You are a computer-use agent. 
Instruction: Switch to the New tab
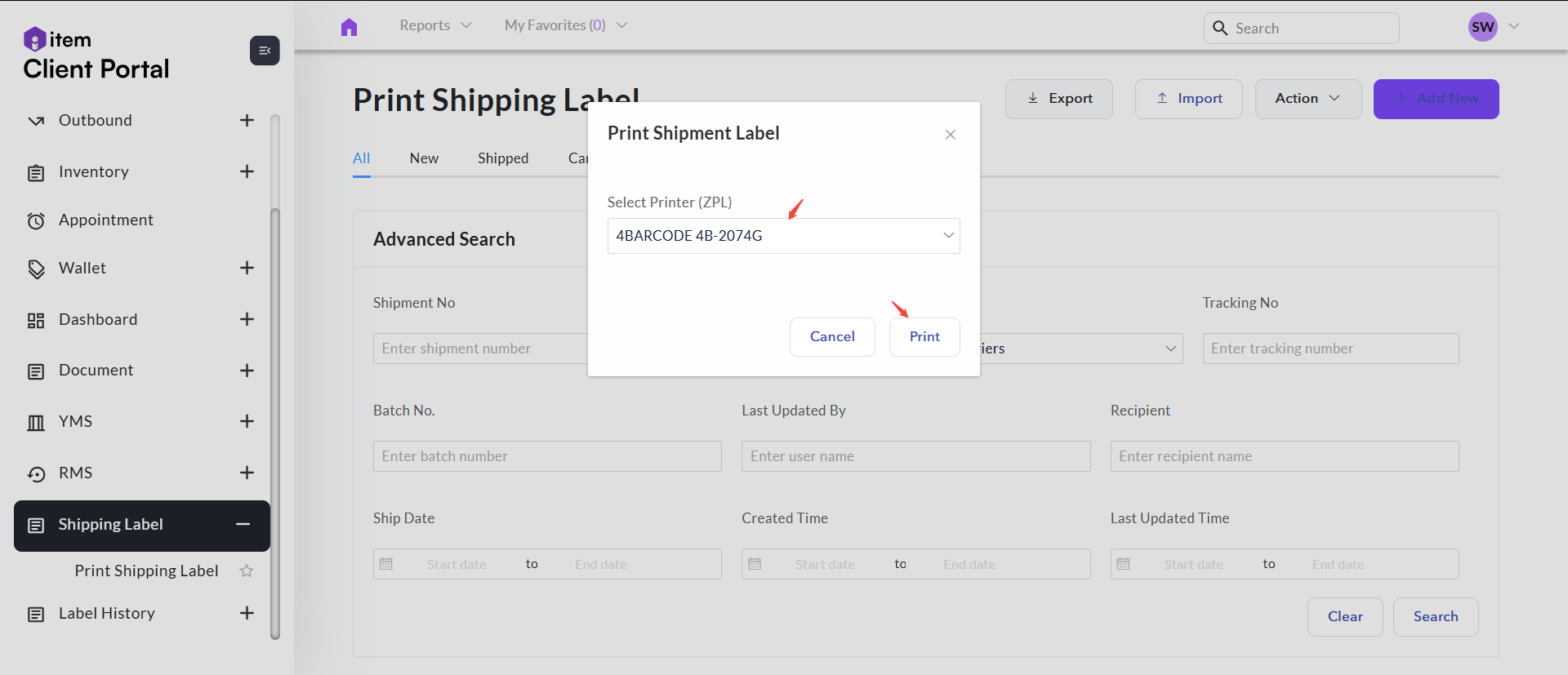424,158
